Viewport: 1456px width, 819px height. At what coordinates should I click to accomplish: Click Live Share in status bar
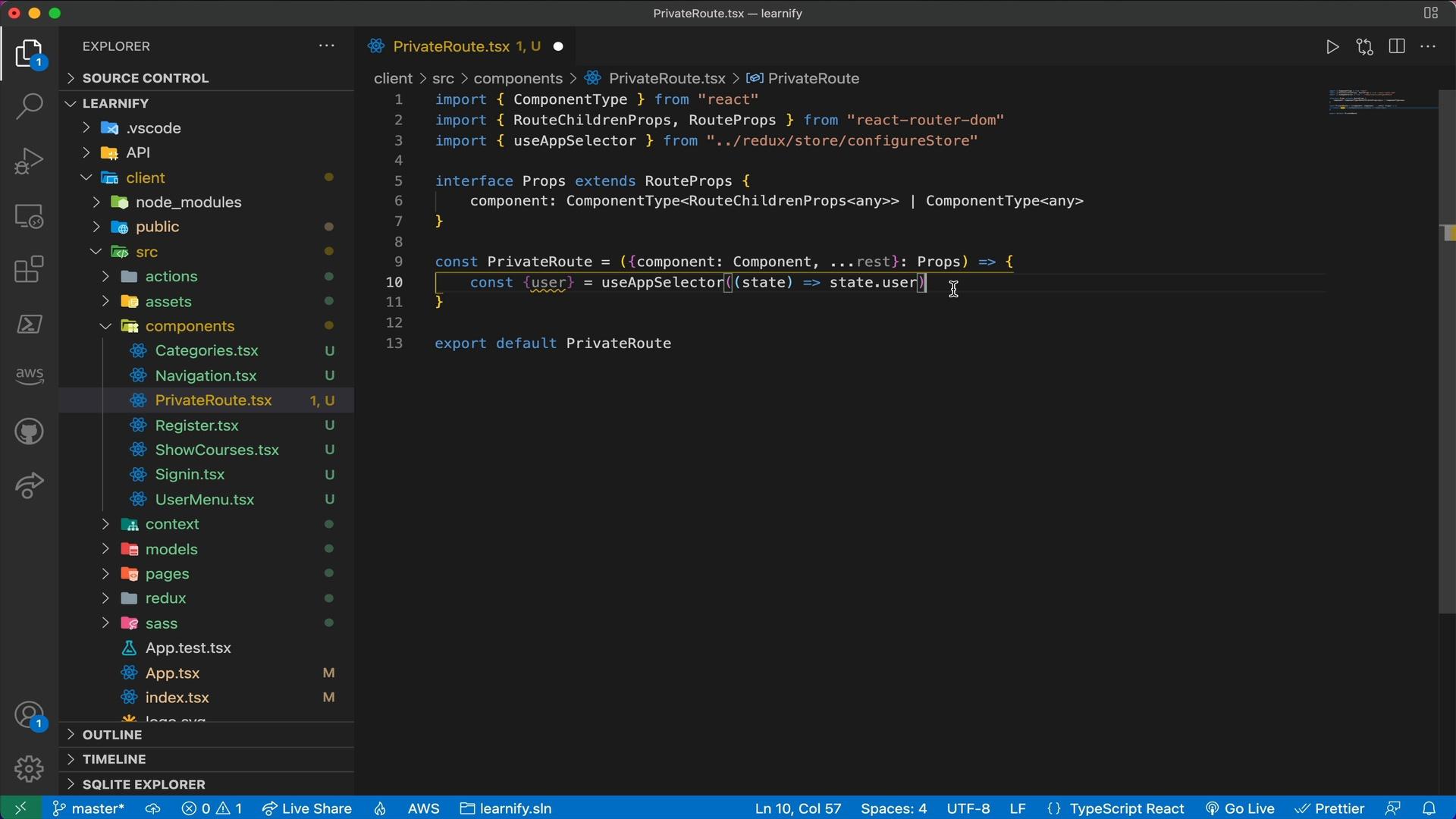(x=317, y=808)
